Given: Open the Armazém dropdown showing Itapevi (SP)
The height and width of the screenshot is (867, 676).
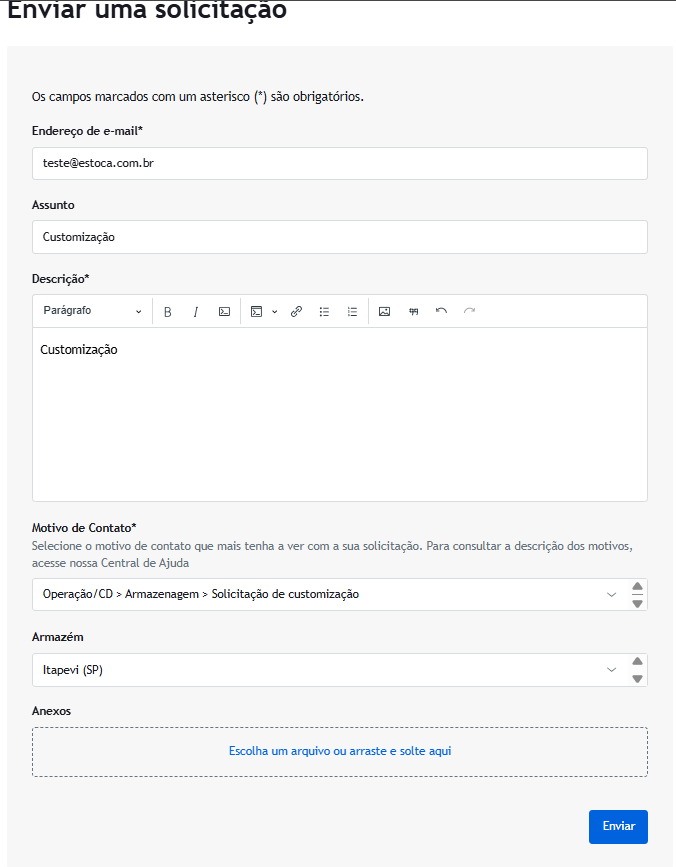Looking at the screenshot, I should [612, 670].
